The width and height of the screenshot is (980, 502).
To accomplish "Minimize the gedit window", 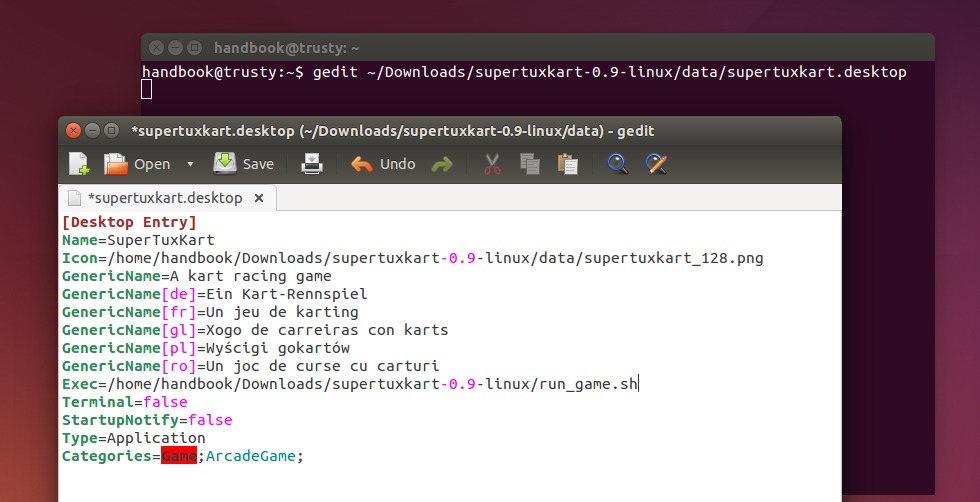I will (x=92, y=131).
